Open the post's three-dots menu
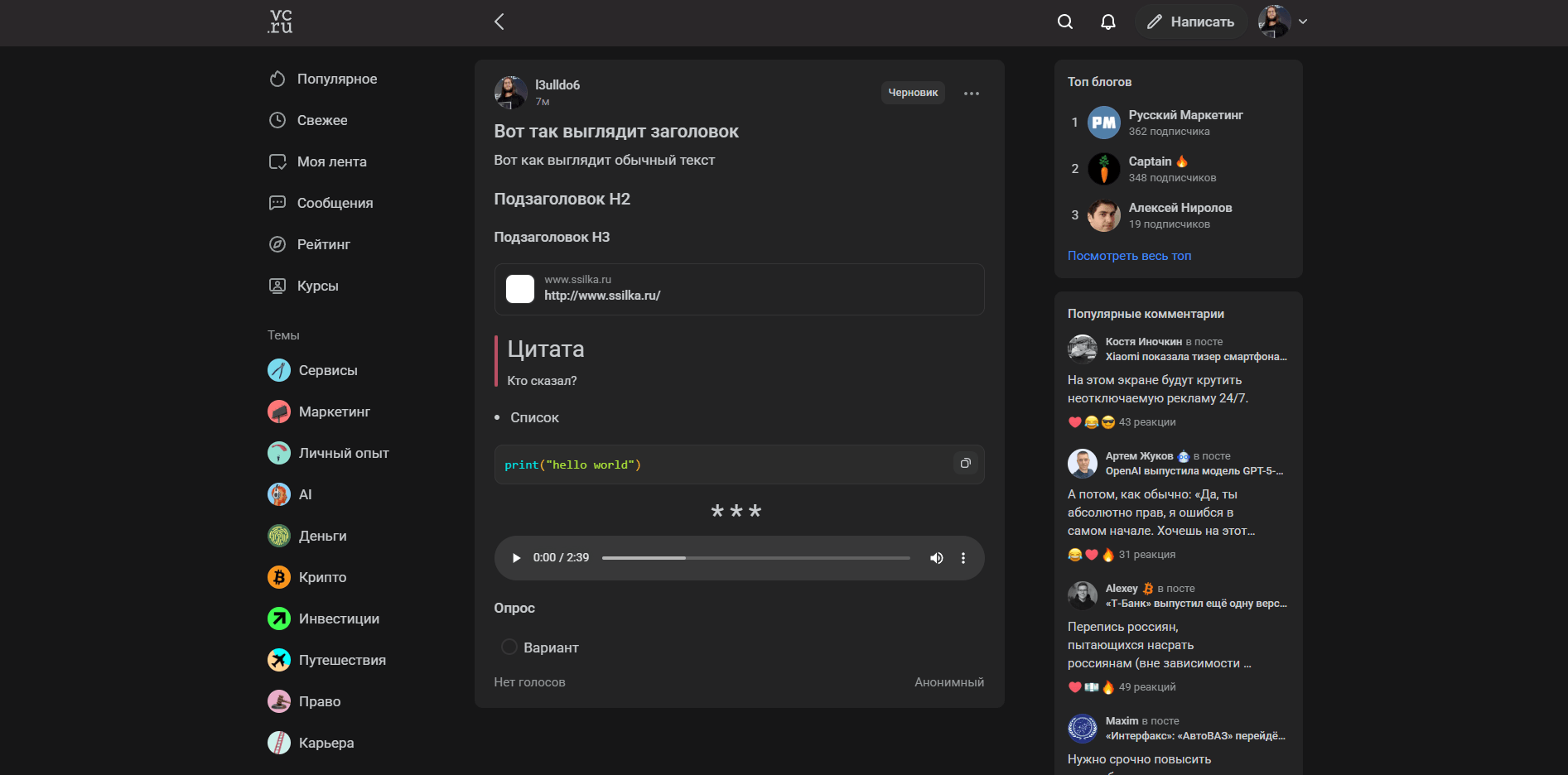 point(972,93)
